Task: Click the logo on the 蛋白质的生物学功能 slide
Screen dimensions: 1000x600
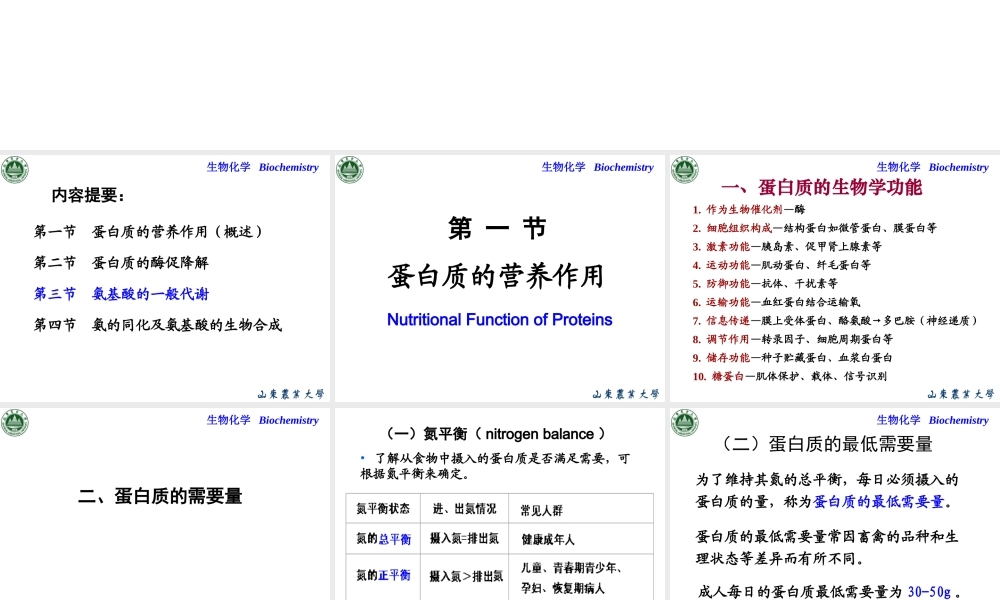Action: click(x=685, y=169)
